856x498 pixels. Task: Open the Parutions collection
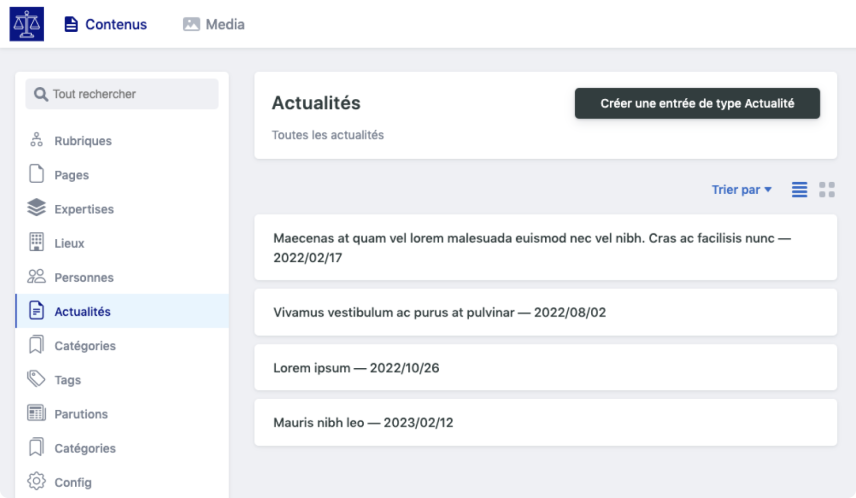pyautogui.click(x=122, y=414)
